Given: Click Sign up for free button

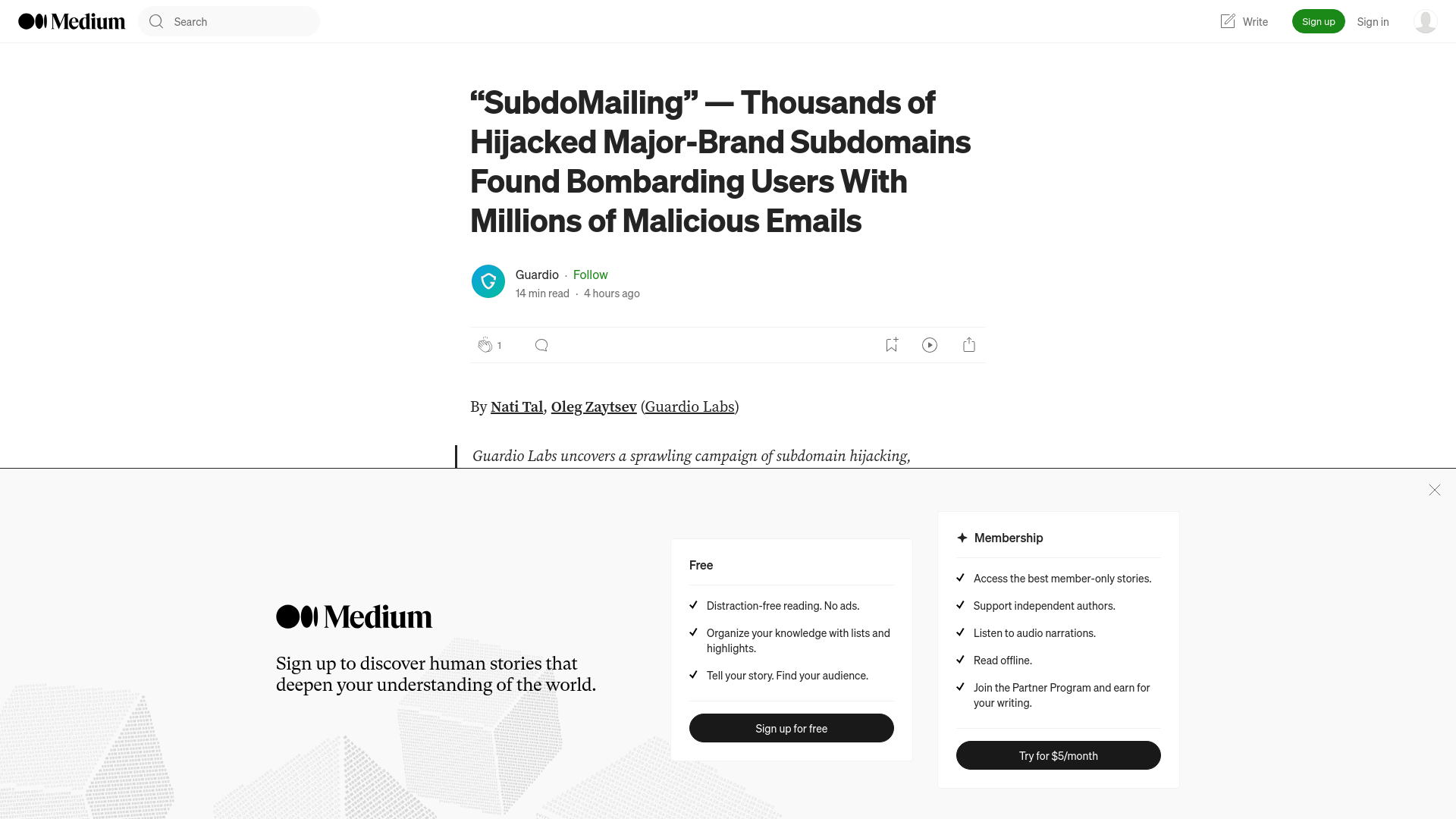Looking at the screenshot, I should [791, 728].
